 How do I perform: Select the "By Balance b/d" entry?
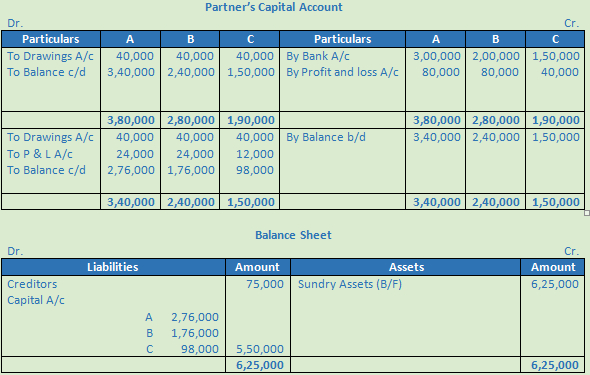click(326, 137)
